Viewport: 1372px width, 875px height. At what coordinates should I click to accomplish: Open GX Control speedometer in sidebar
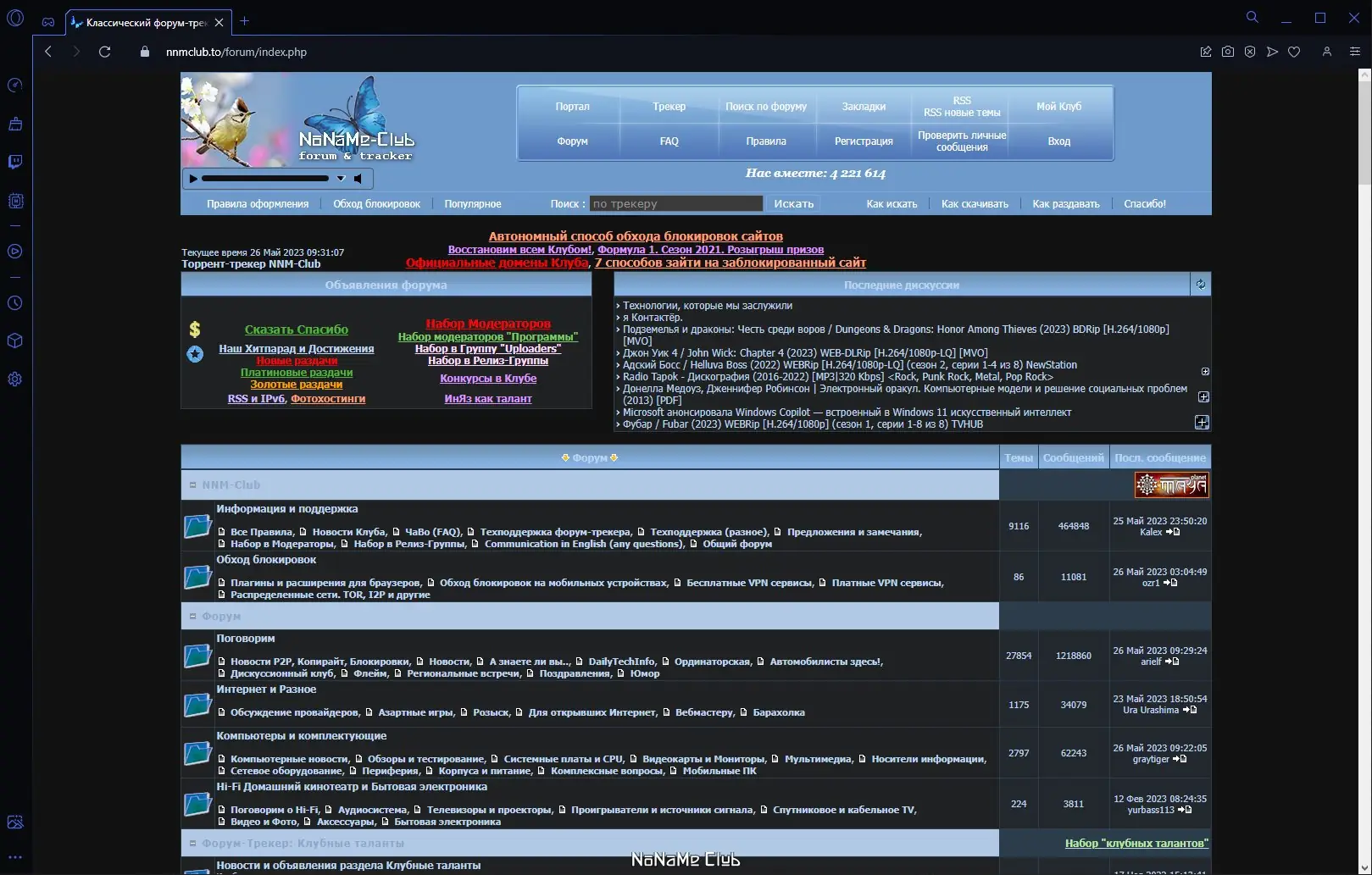15,85
